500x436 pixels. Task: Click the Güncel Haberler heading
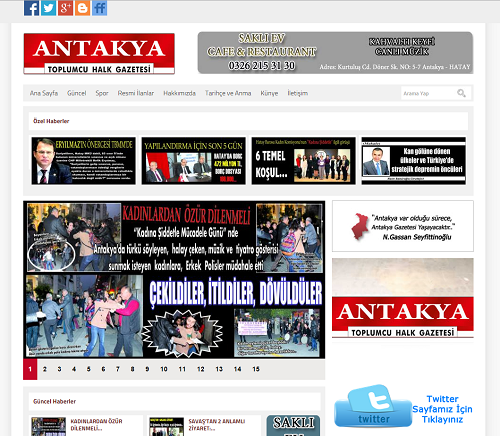click(54, 401)
